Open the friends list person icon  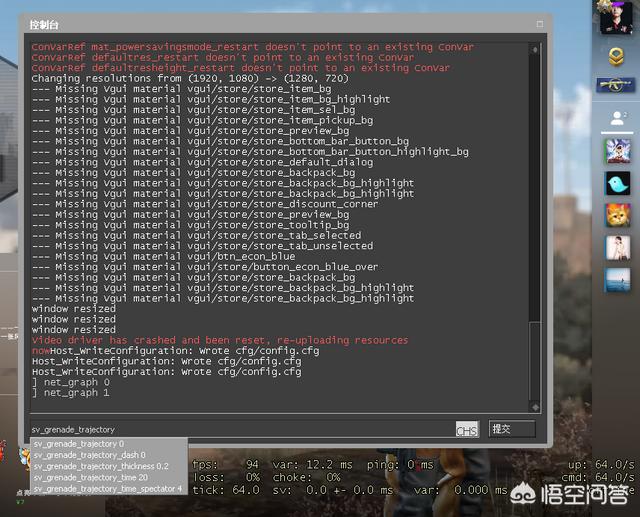point(618,118)
